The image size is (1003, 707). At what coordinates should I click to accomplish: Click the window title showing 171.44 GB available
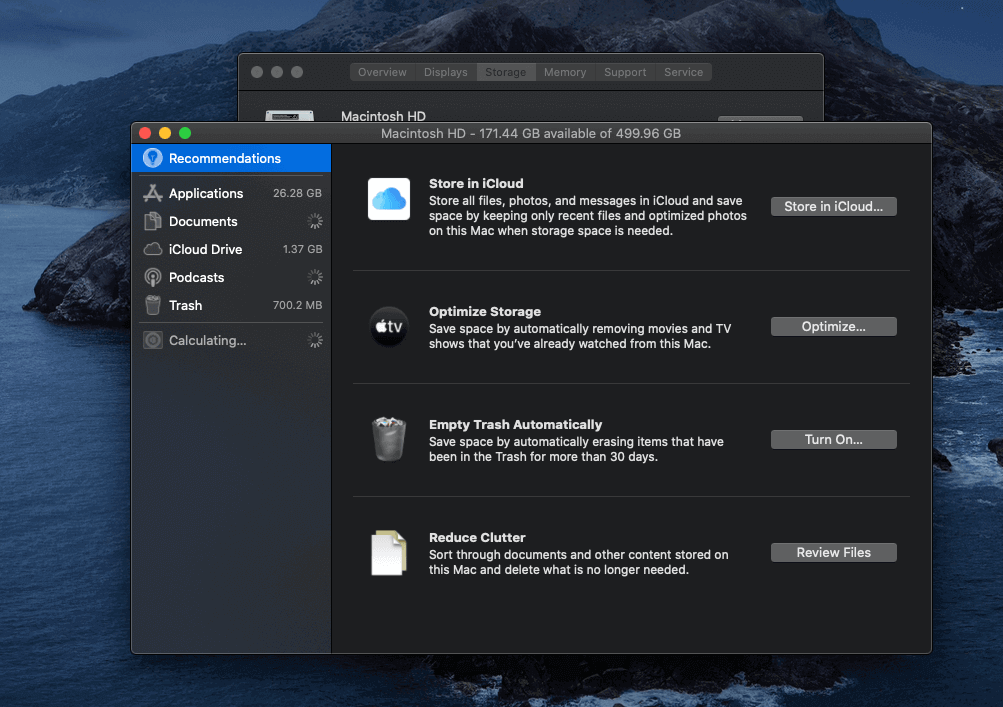[531, 133]
